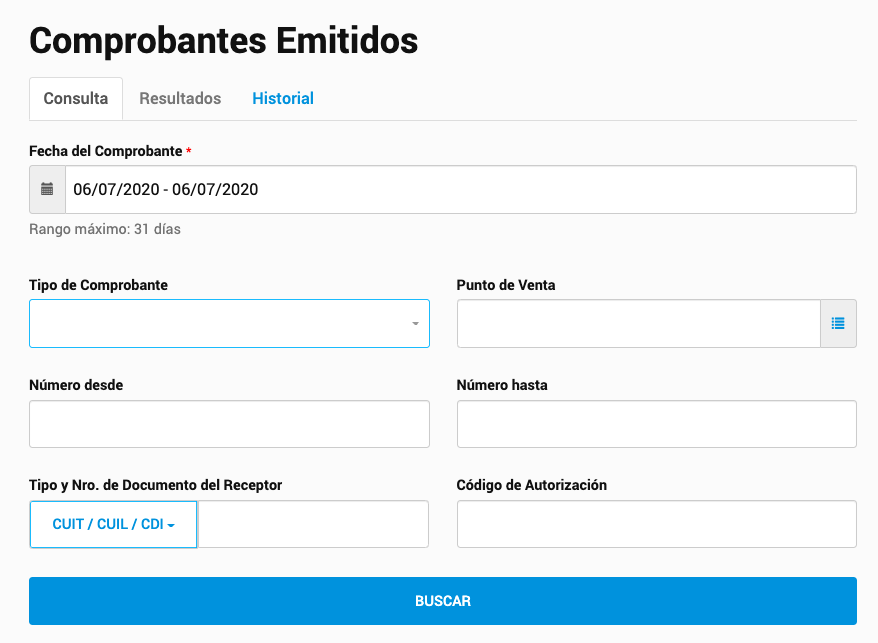878x643 pixels.
Task: Switch to the Resultados tab
Action: point(180,99)
